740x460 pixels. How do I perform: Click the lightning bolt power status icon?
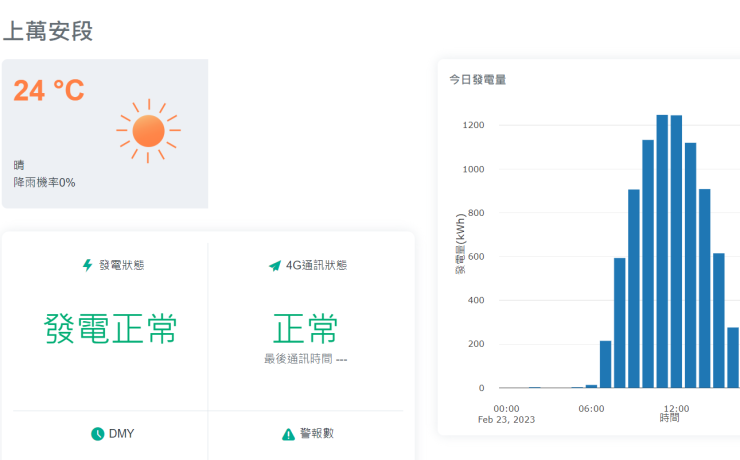pos(87,265)
